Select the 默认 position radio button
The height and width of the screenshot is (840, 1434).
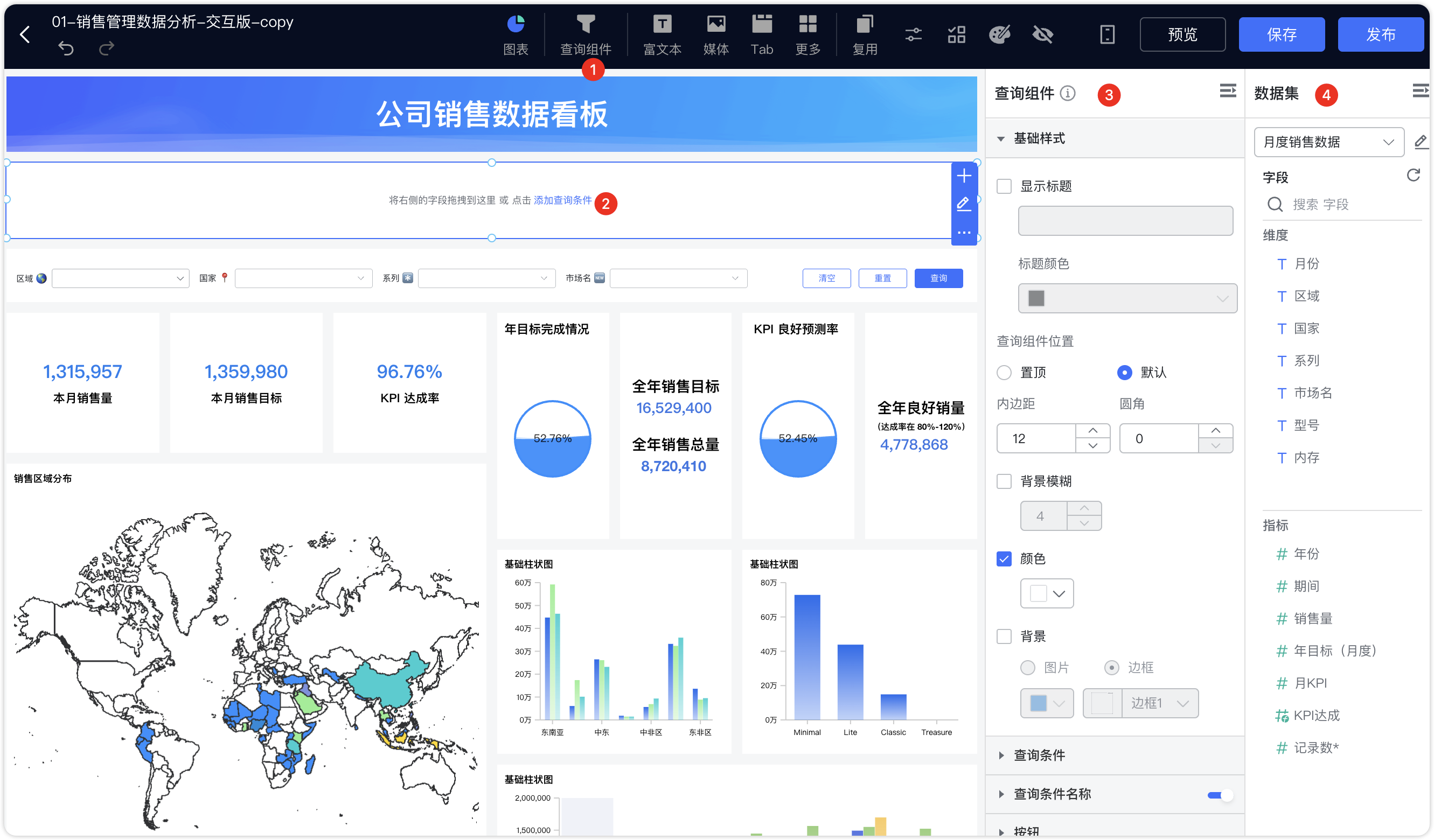point(1124,373)
